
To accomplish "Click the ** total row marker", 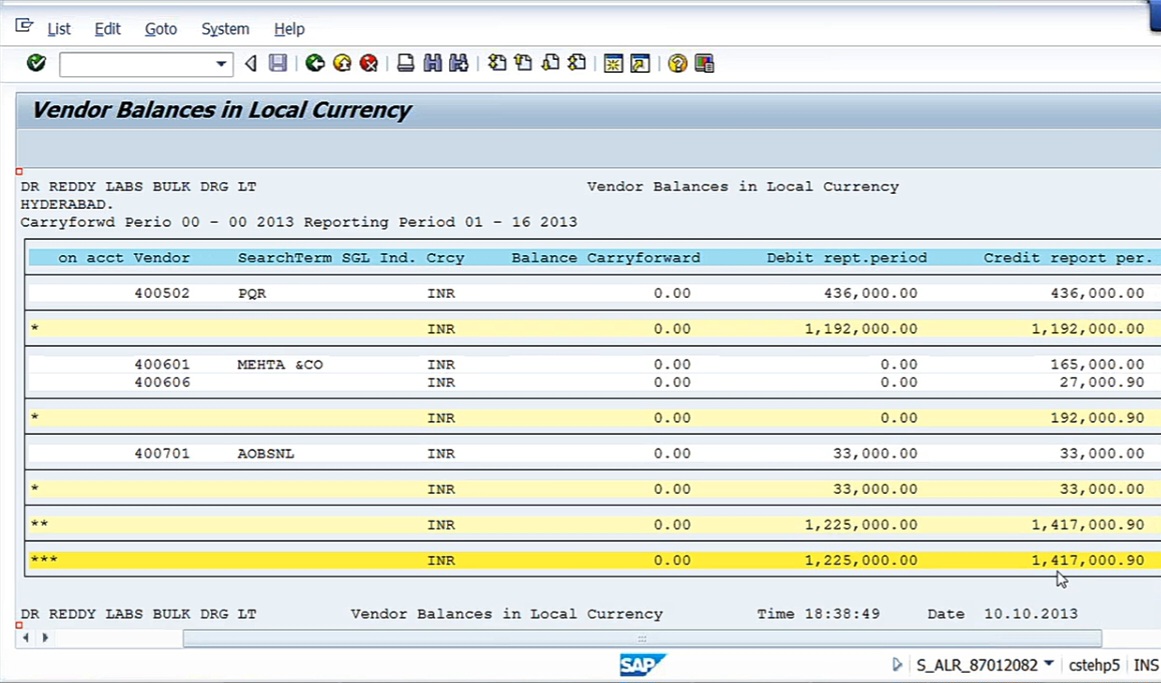I will [x=39, y=524].
